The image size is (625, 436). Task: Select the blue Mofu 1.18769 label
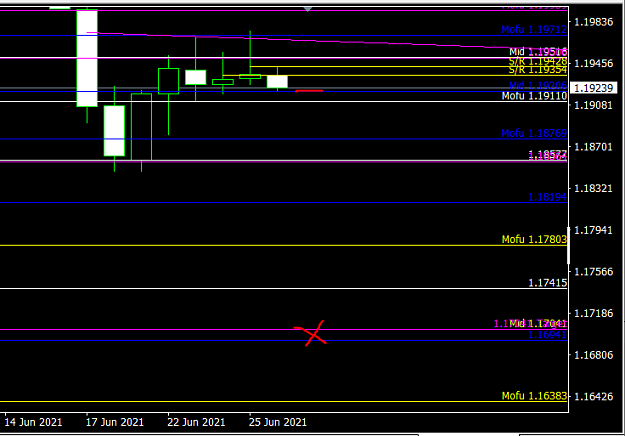coord(534,133)
